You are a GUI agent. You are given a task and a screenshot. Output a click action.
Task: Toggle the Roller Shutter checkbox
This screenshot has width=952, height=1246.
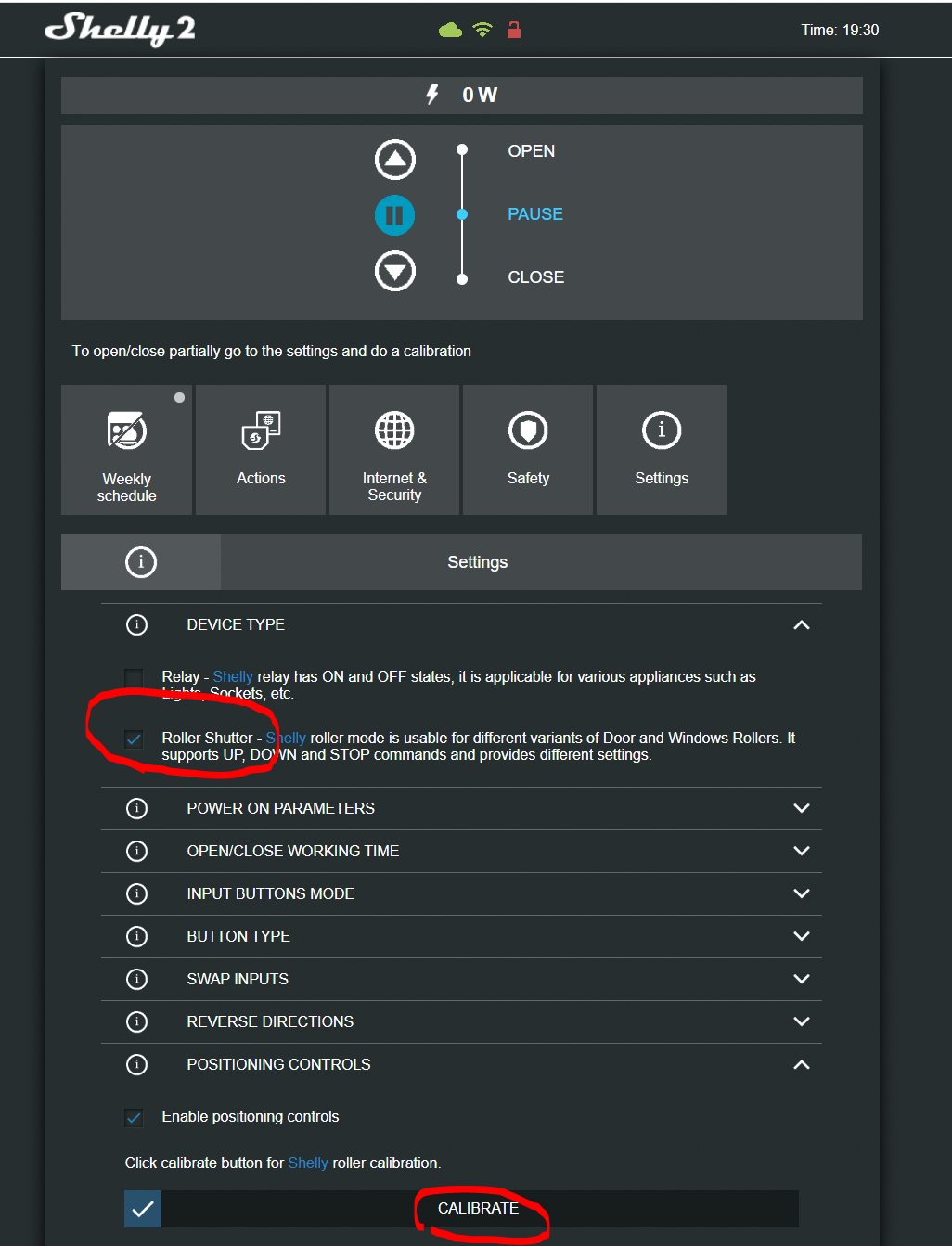(x=134, y=739)
